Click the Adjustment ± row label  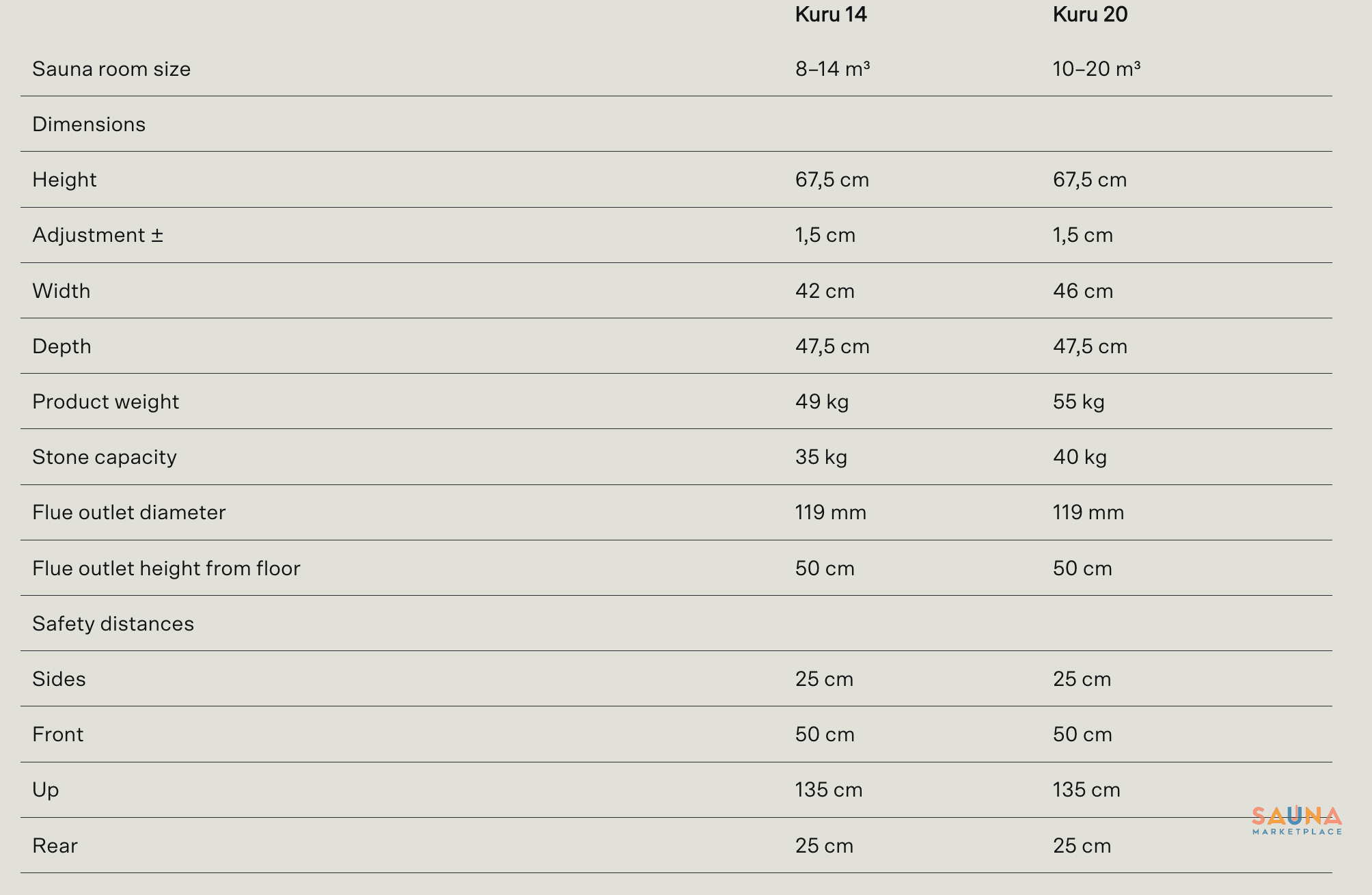98,235
